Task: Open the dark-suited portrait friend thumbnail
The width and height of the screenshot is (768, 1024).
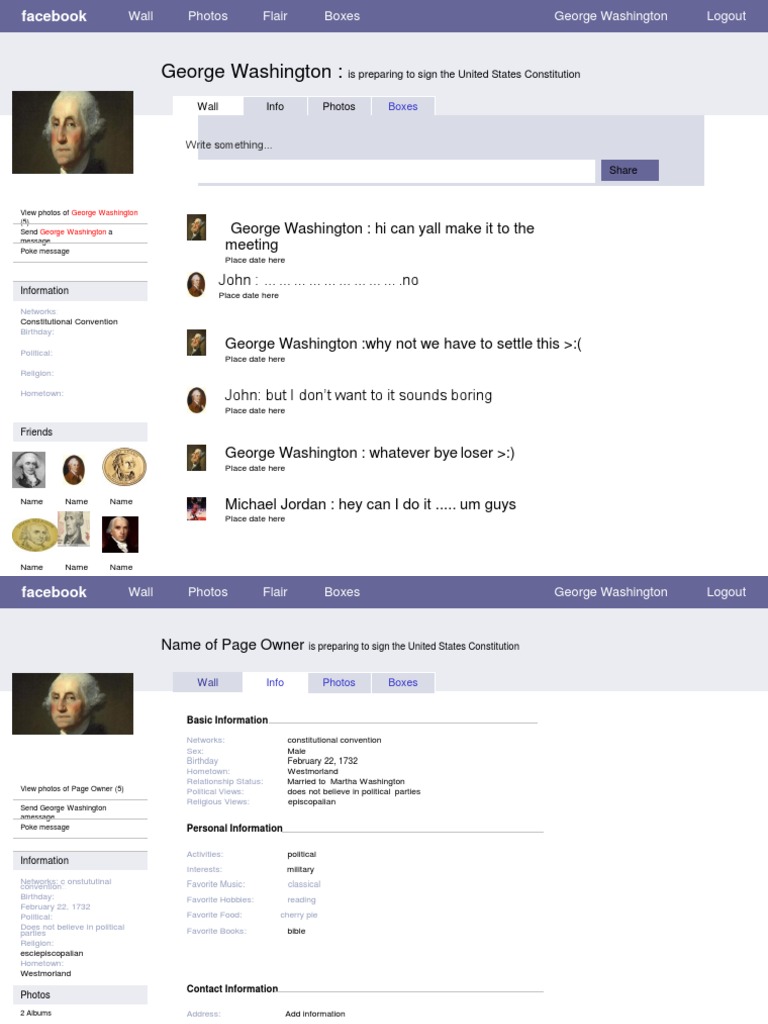Action: click(120, 534)
